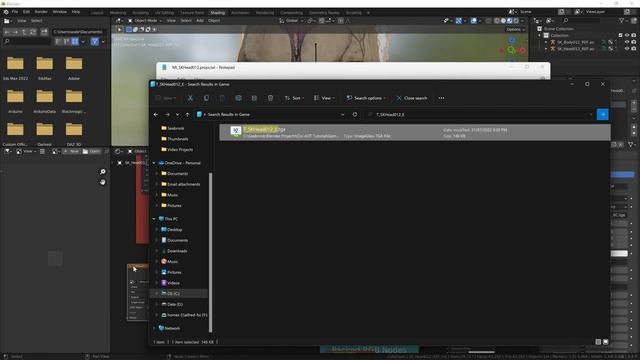Switch Explorer to details view icon at bottom right
This screenshot has height=360, width=640.
(x=598, y=342)
